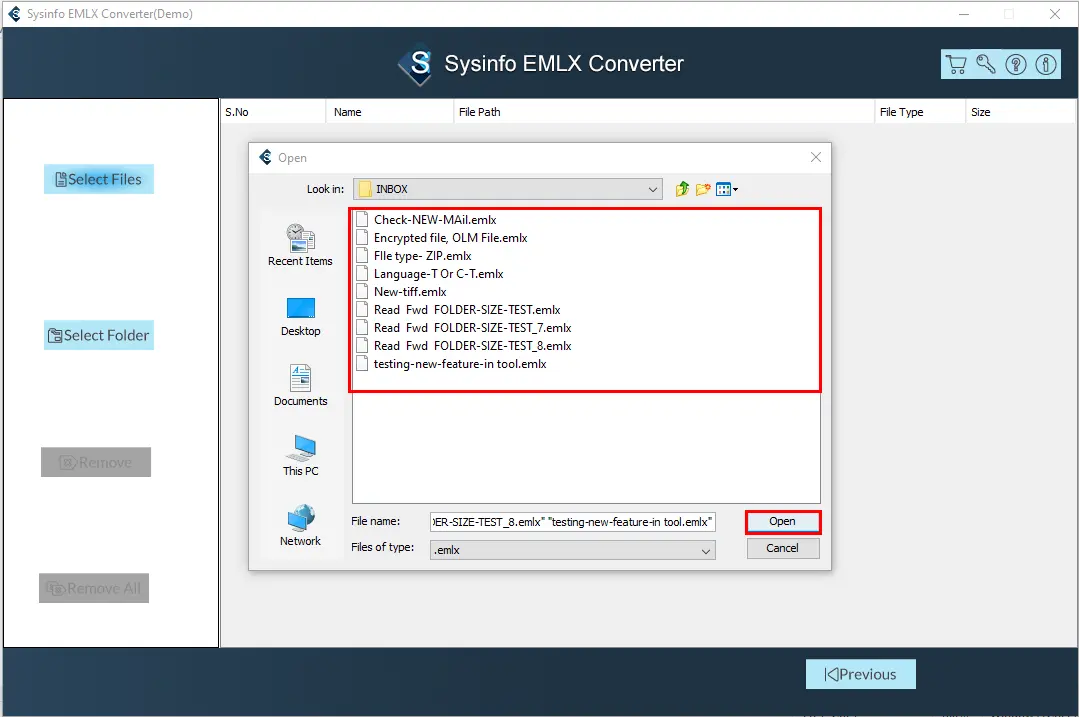1079x717 pixels.
Task: Click the Size column header
Action: [x=1020, y=112]
